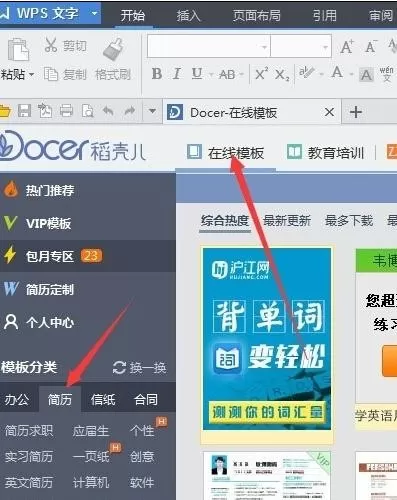Open the font name dropdown
The width and height of the screenshot is (397, 500).
(264, 47)
